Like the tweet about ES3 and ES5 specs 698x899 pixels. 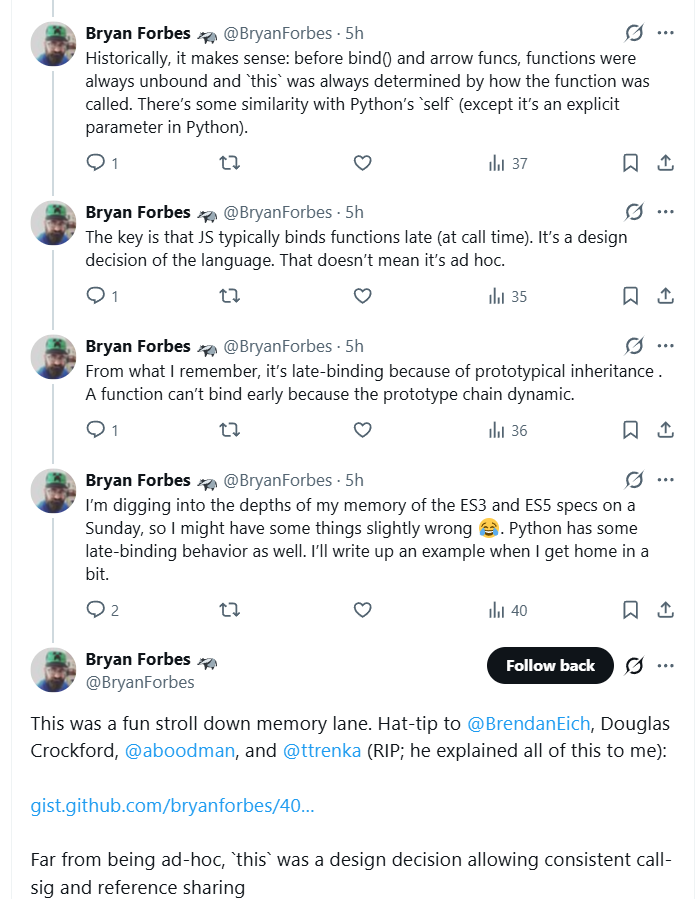(363, 610)
